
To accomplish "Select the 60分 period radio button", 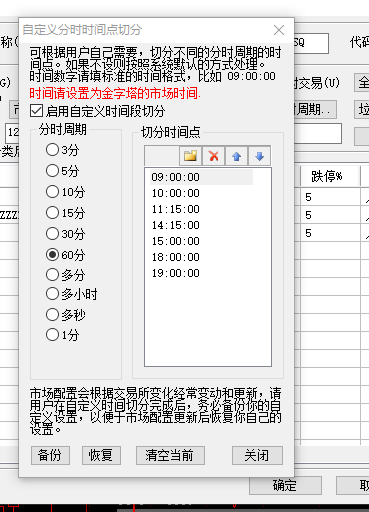I will click(52, 255).
